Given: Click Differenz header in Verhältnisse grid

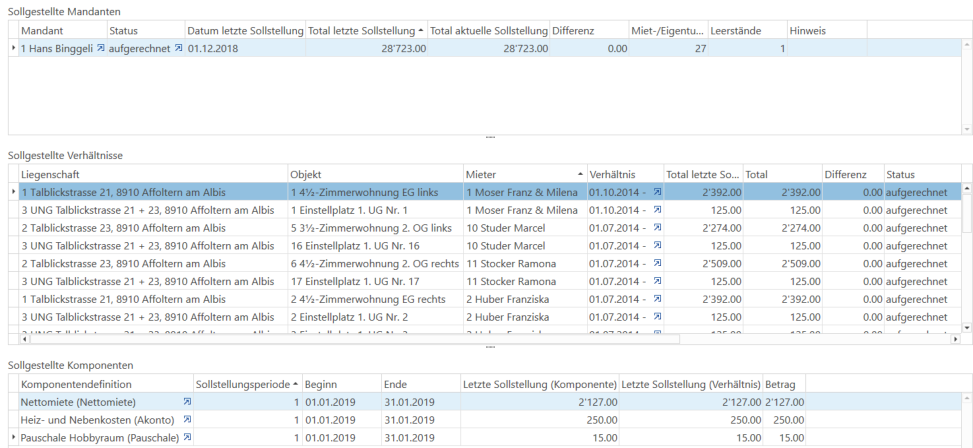Looking at the screenshot, I should [x=853, y=174].
